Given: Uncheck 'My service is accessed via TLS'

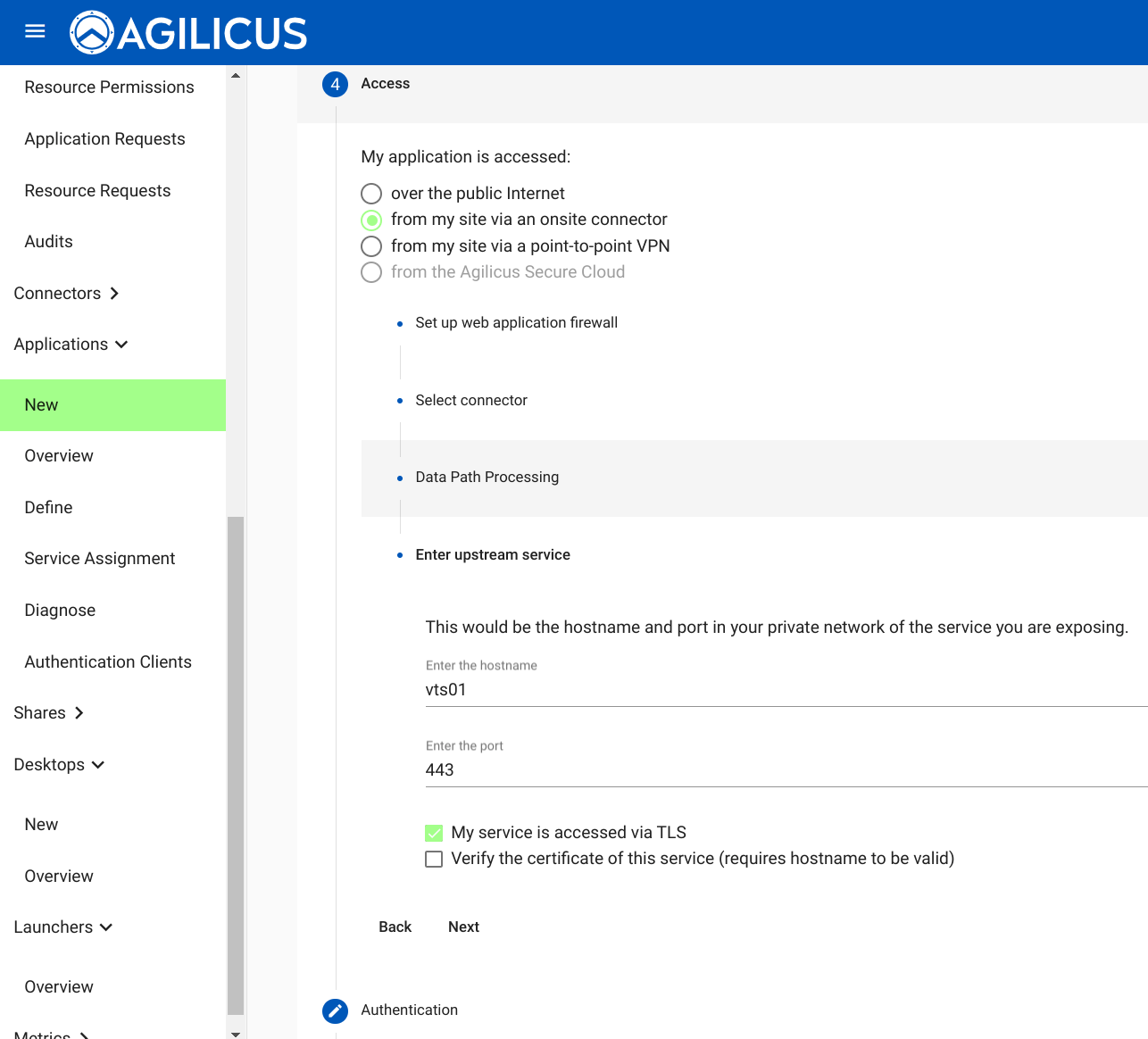Looking at the screenshot, I should (x=434, y=833).
